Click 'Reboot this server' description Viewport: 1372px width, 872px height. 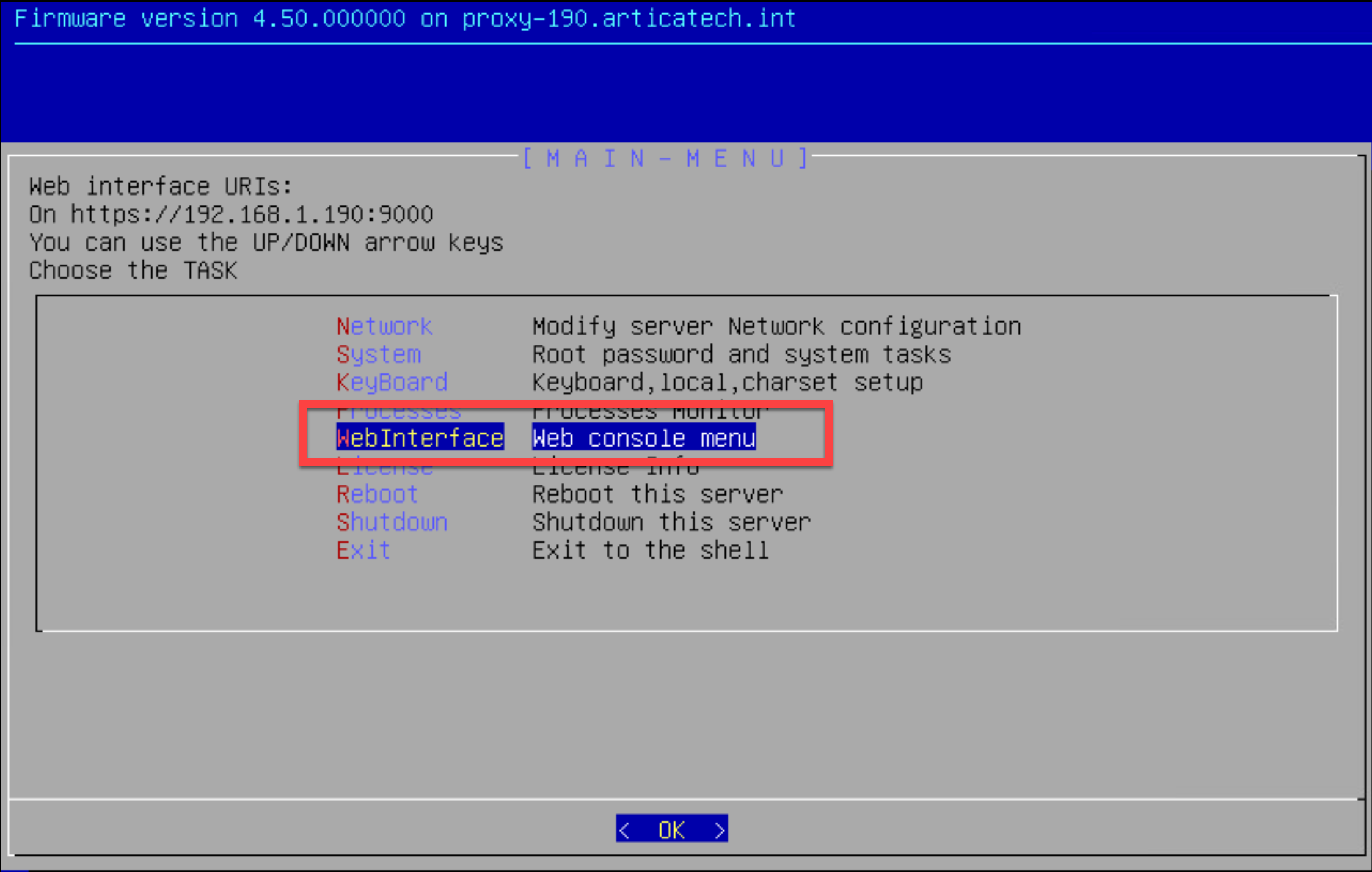tap(657, 494)
